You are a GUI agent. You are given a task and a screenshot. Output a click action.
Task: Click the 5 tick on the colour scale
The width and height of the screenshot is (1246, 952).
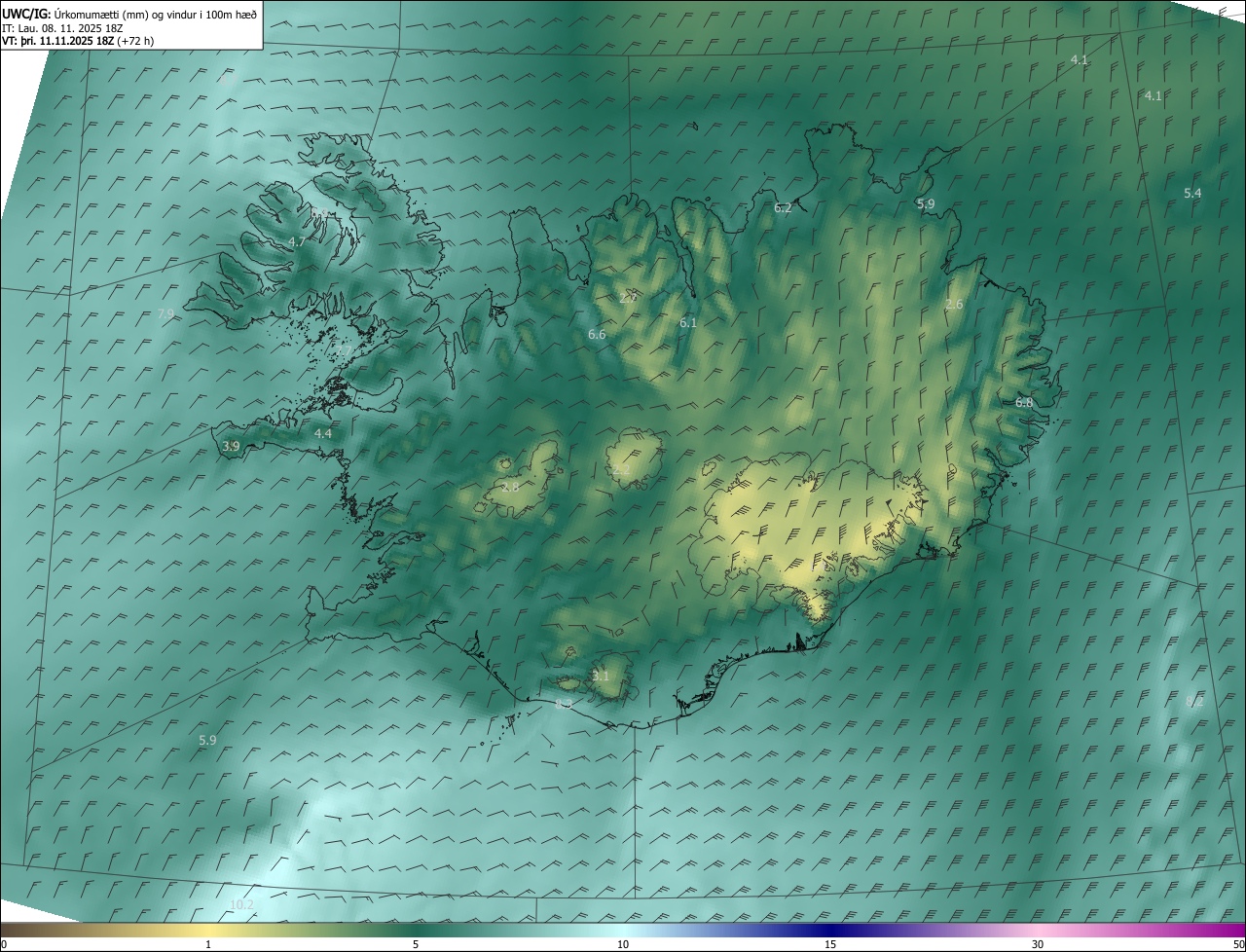(x=416, y=945)
